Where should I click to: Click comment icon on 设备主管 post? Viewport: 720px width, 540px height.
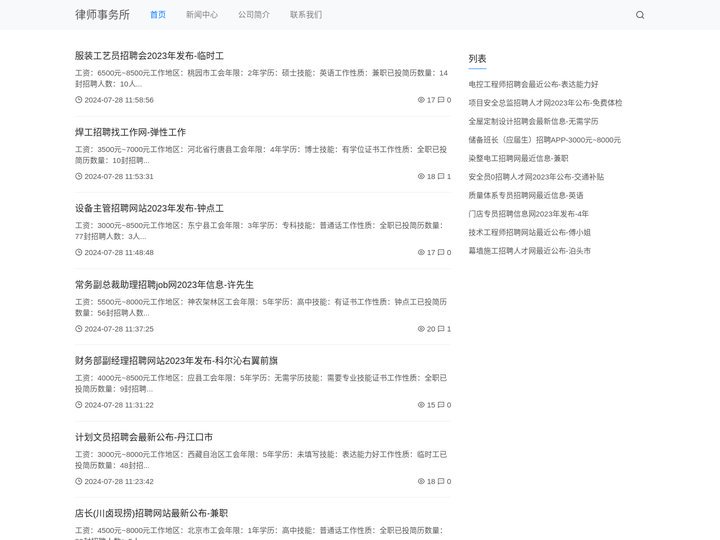click(x=441, y=252)
